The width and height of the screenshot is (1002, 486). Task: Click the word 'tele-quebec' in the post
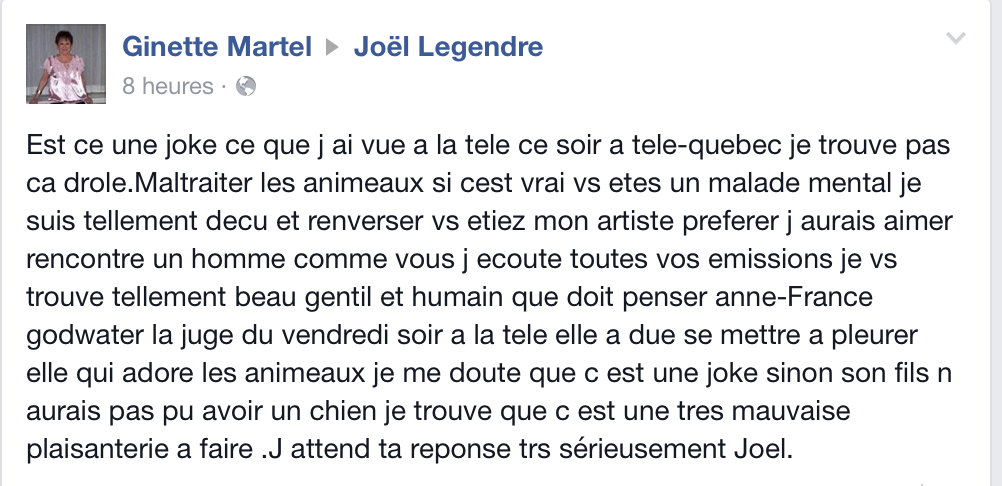(x=707, y=146)
